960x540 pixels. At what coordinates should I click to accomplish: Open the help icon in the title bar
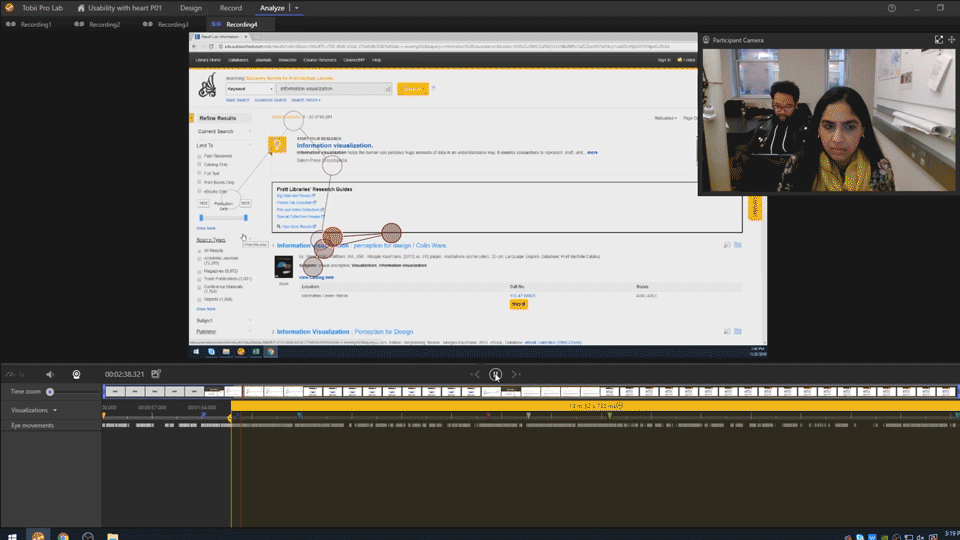pyautogui.click(x=891, y=8)
